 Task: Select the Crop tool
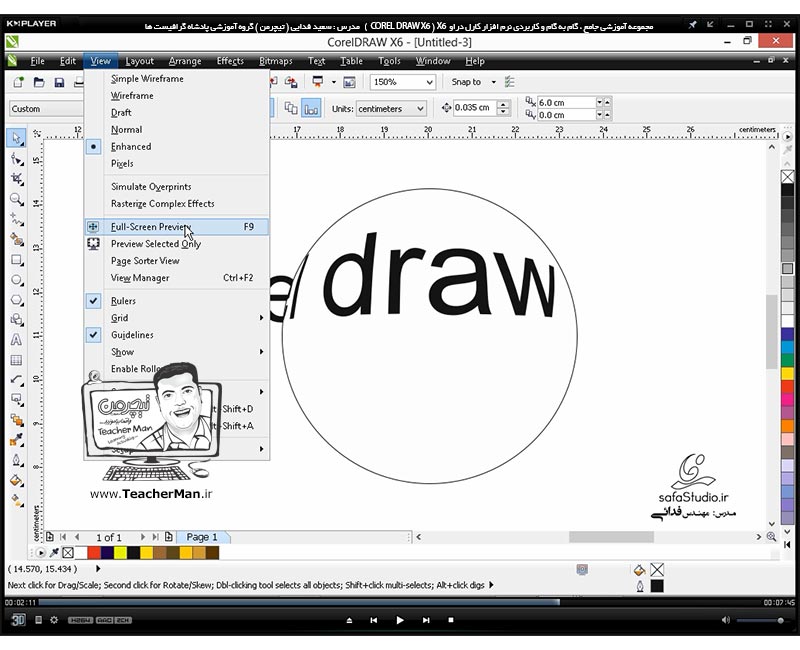(x=16, y=179)
